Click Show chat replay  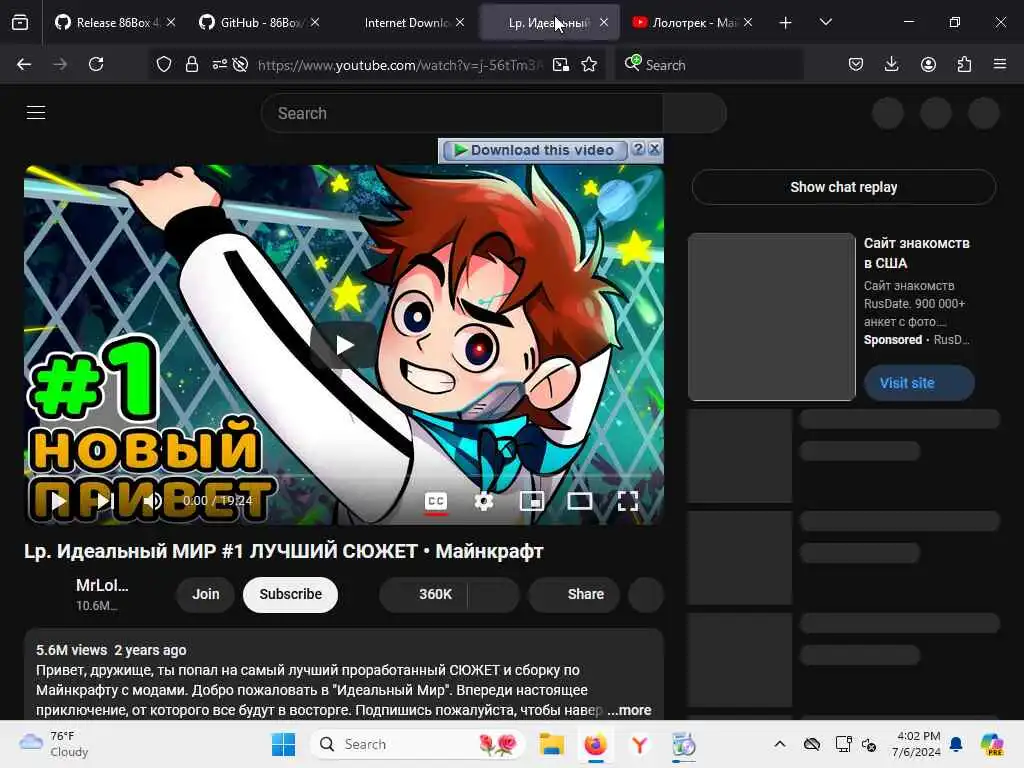pyautogui.click(x=843, y=187)
